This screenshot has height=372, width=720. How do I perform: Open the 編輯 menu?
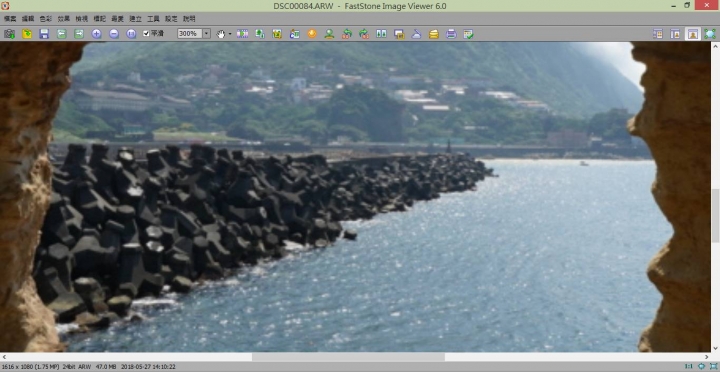[x=28, y=19]
